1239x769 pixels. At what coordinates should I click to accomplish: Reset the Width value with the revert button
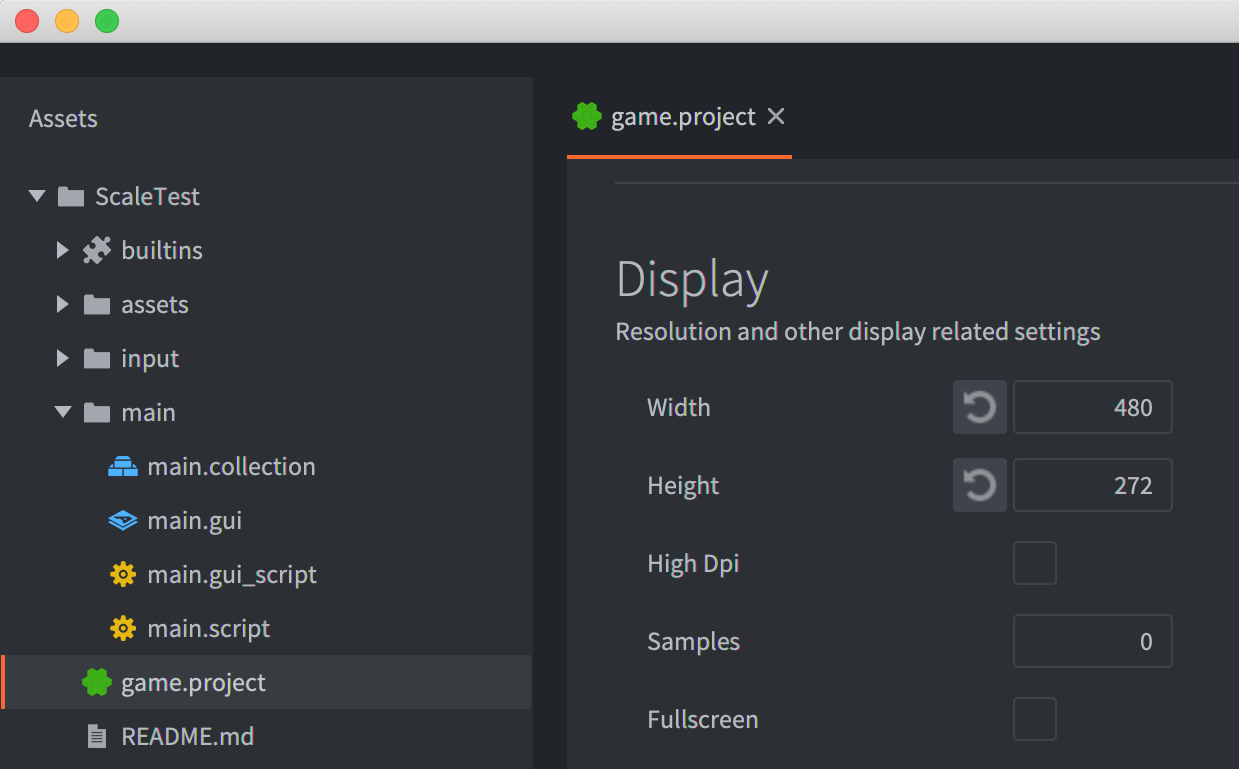click(979, 407)
